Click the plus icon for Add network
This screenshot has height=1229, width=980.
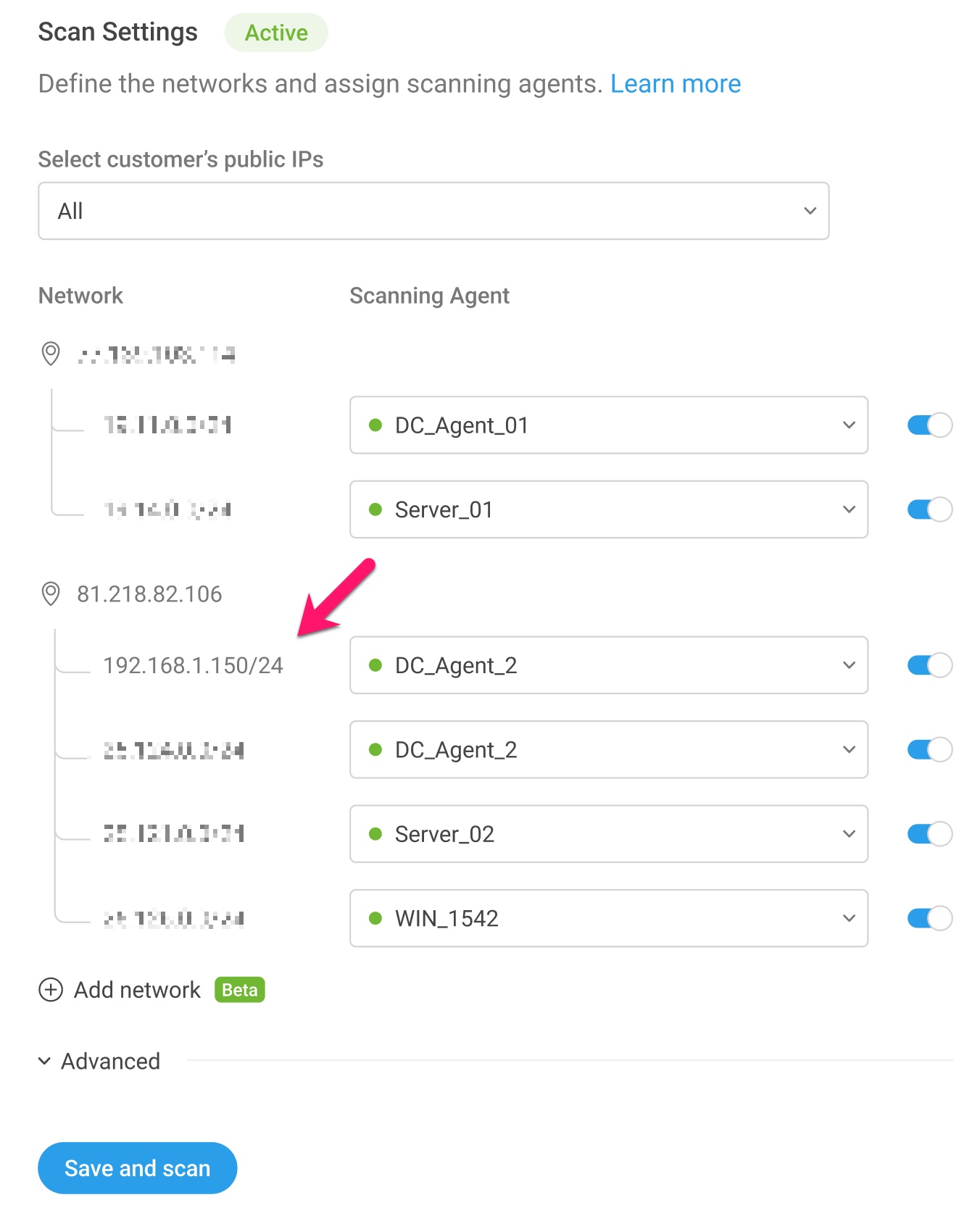[x=51, y=990]
